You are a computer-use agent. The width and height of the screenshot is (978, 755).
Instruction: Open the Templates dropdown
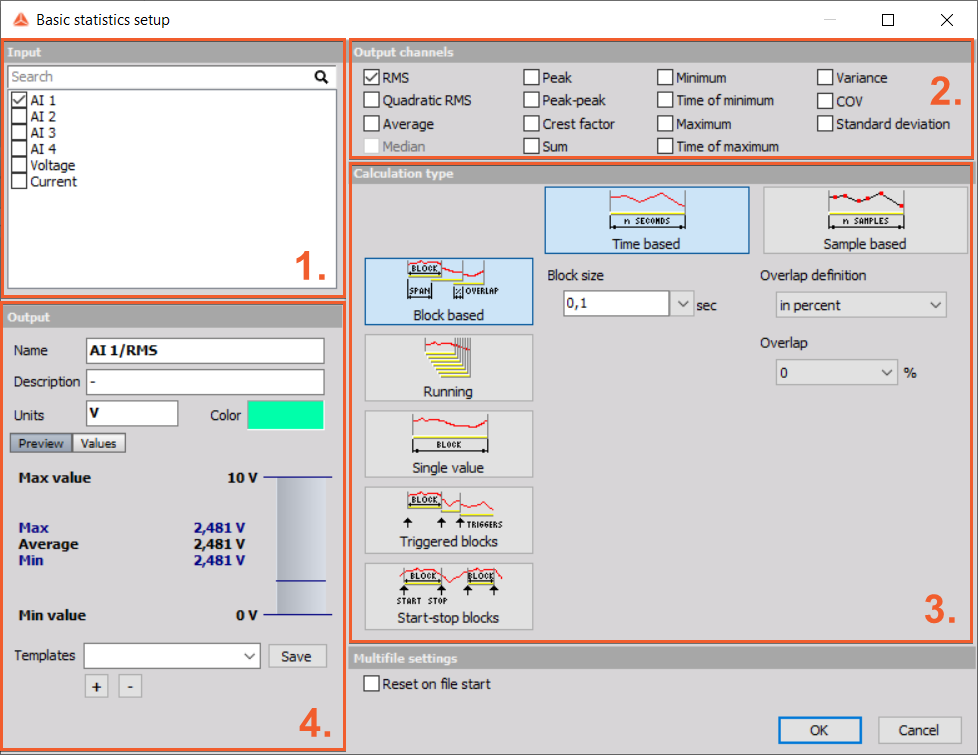click(x=172, y=656)
